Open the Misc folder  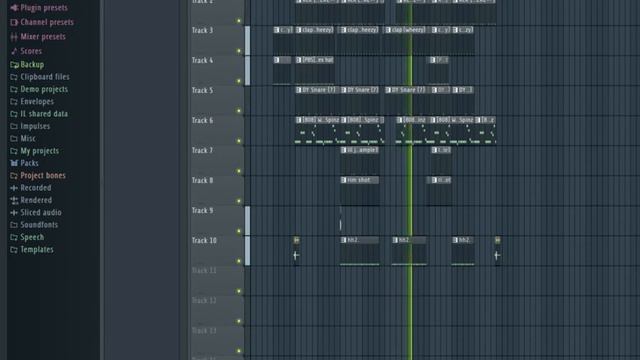23,139
